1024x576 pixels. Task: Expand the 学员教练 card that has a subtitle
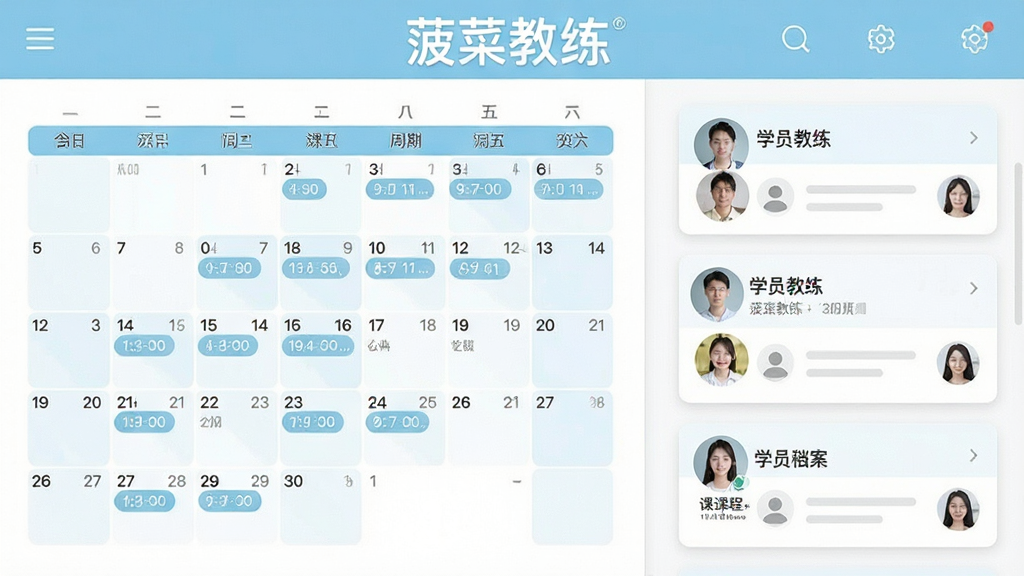[x=974, y=288]
